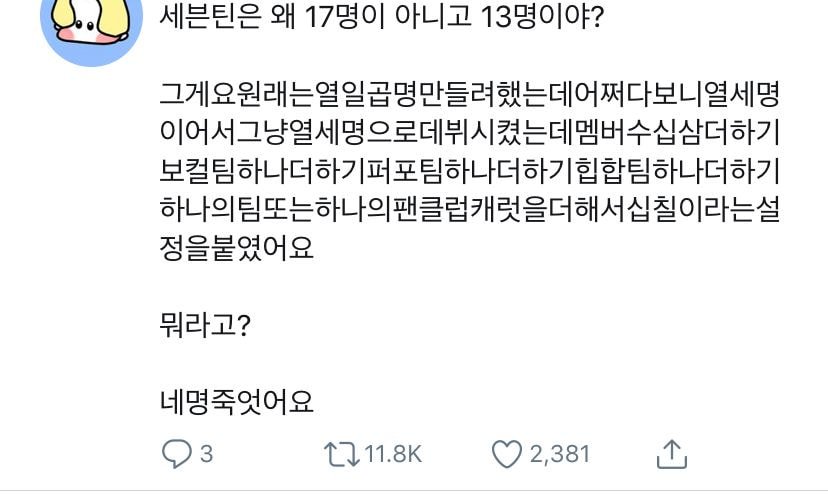Click the line starting with "하나의팀또는"
This screenshot has width=828, height=495.
[469, 208]
